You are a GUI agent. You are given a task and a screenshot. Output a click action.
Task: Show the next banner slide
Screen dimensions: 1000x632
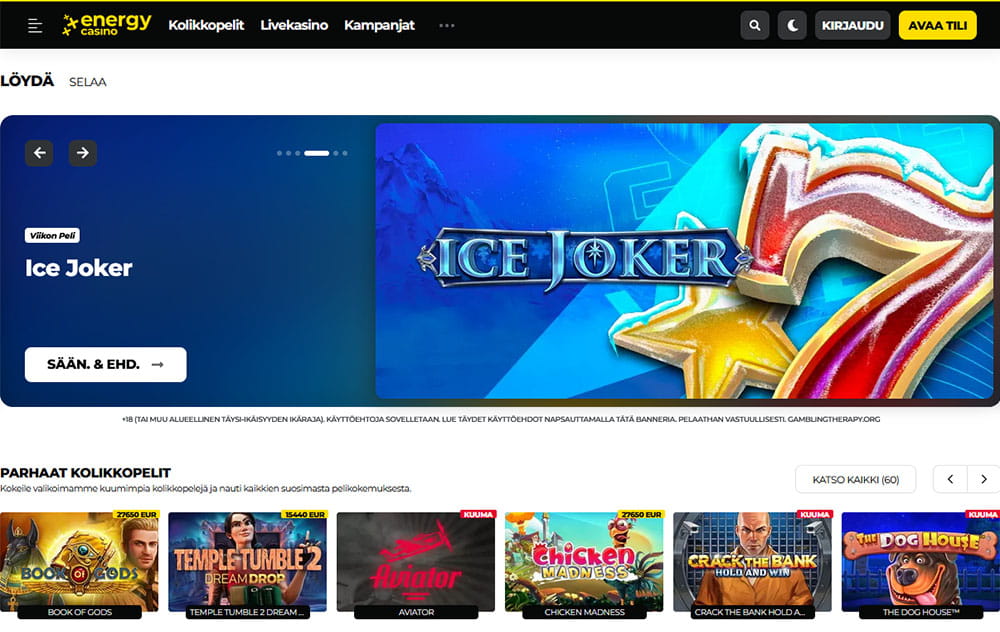coord(83,153)
